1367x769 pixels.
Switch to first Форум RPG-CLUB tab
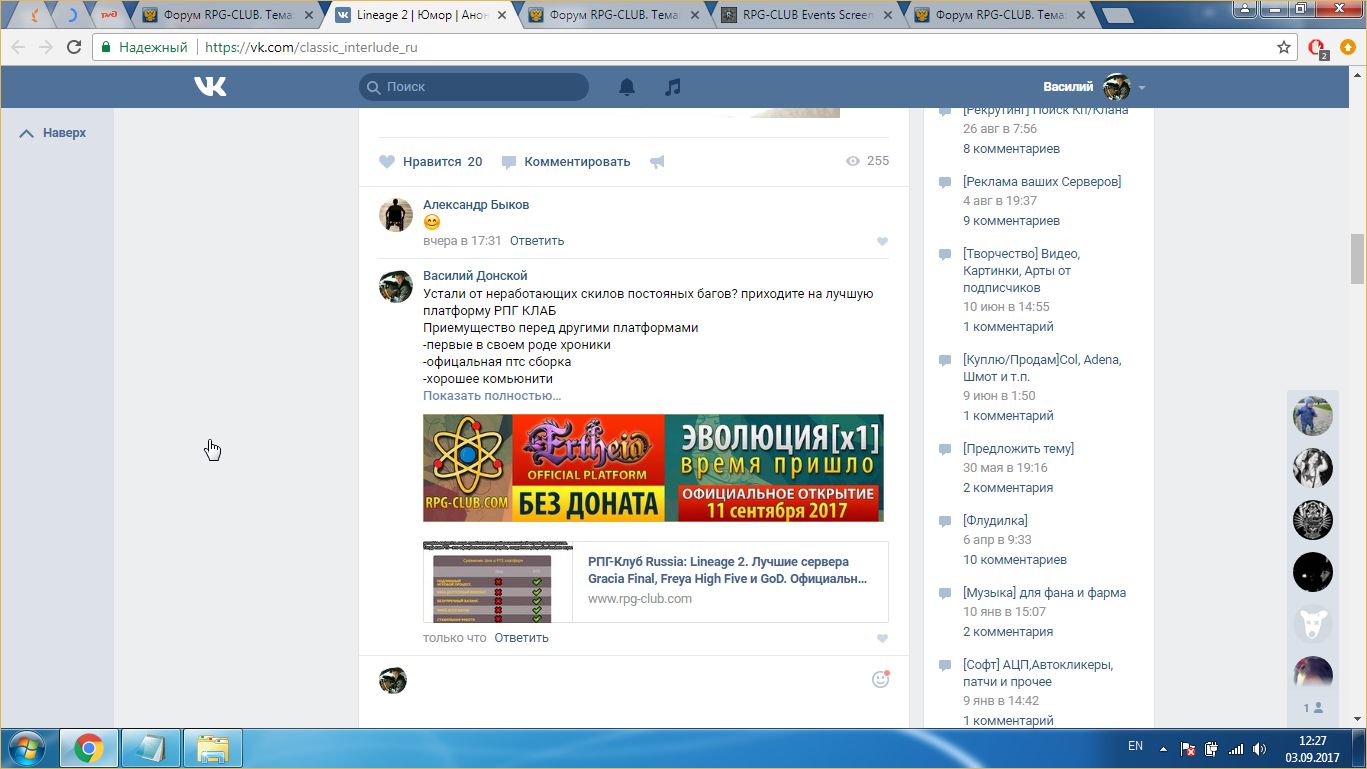click(227, 15)
